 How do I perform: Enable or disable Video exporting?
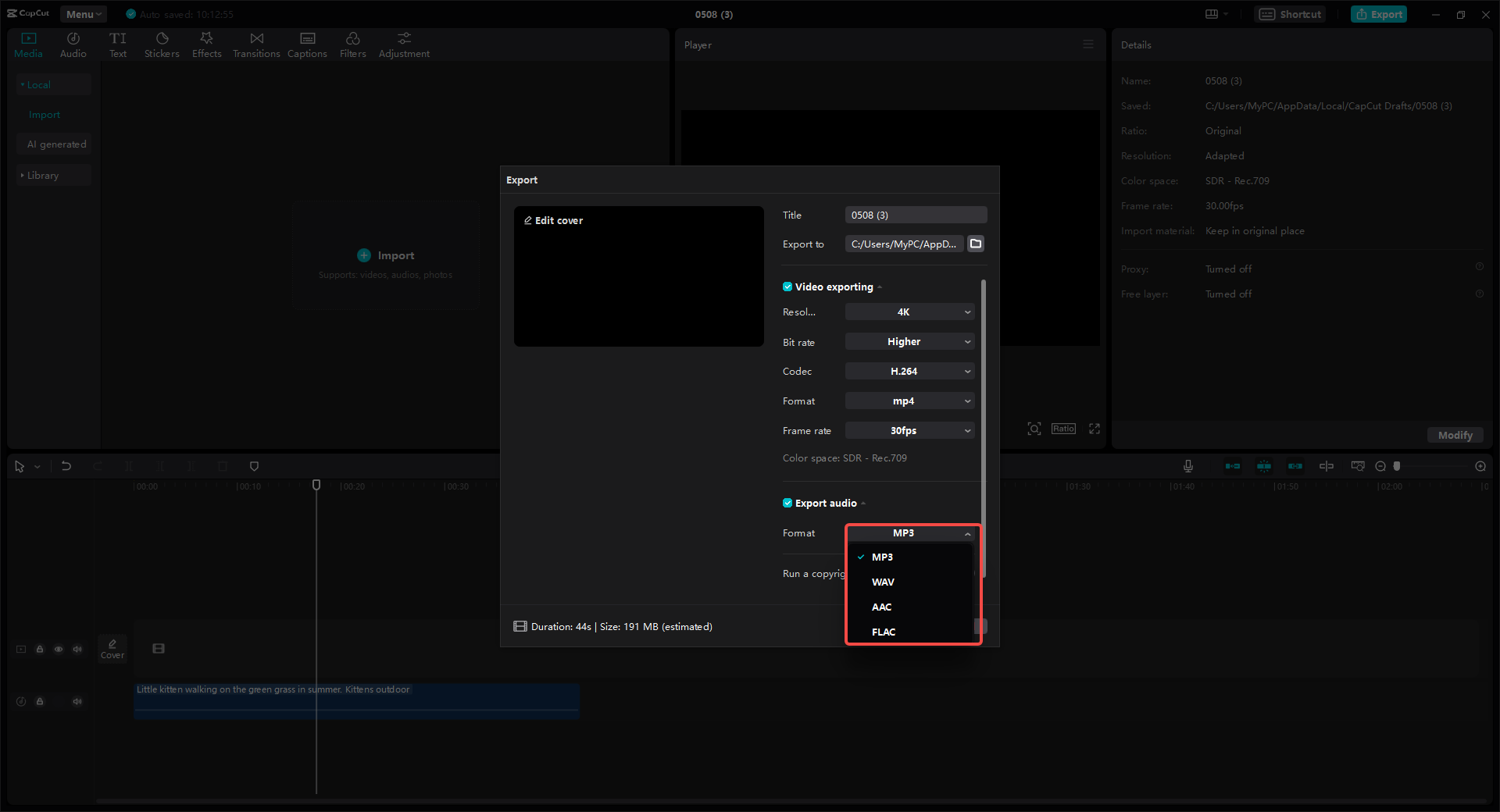pos(787,287)
